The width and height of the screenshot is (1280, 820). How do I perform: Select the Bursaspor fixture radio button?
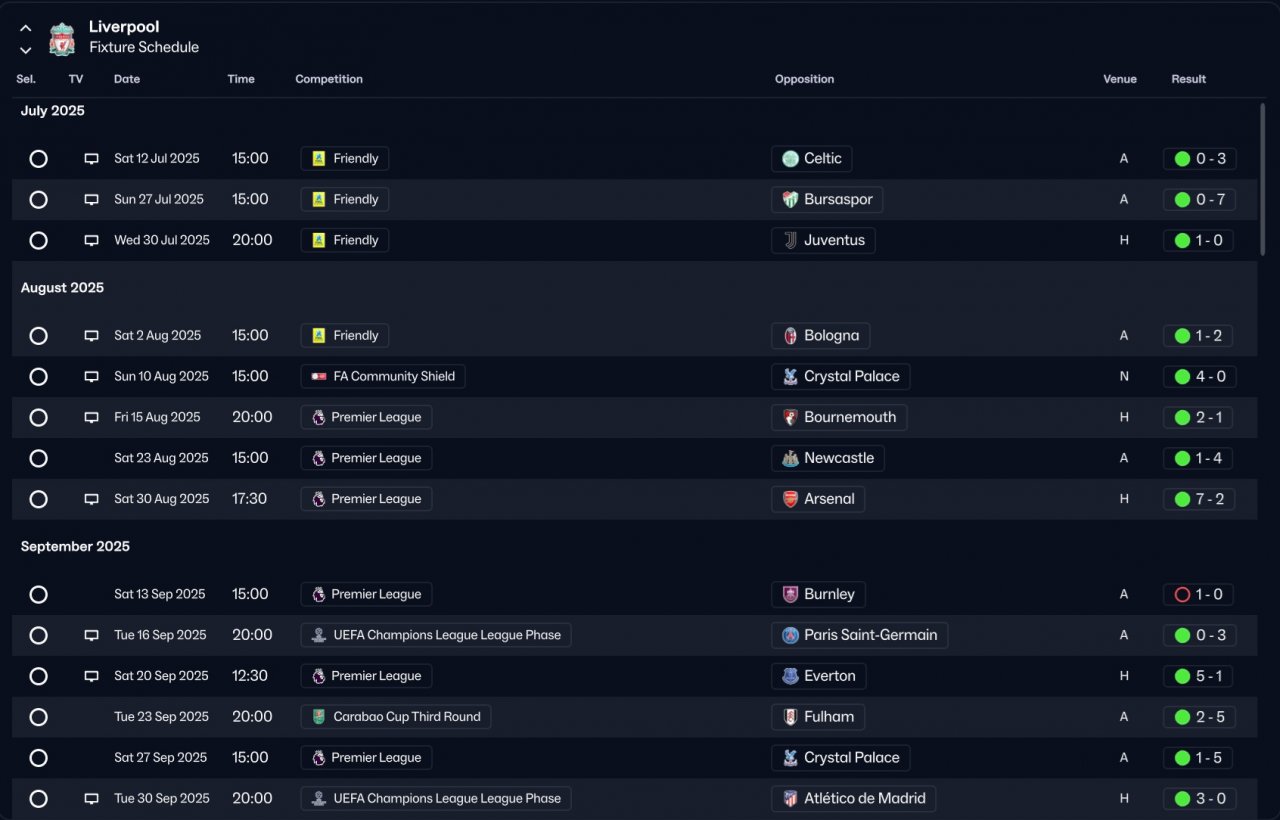(x=38, y=200)
